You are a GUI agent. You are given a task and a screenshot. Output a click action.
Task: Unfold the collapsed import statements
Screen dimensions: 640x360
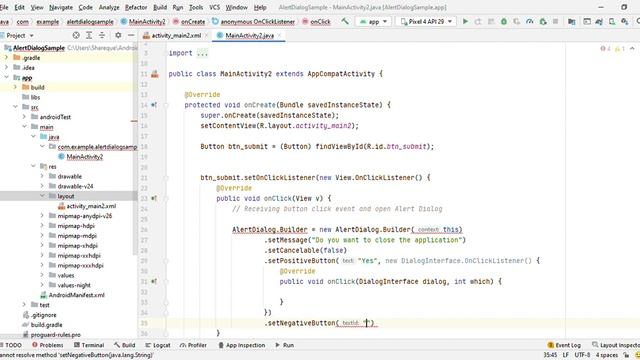(x=202, y=53)
